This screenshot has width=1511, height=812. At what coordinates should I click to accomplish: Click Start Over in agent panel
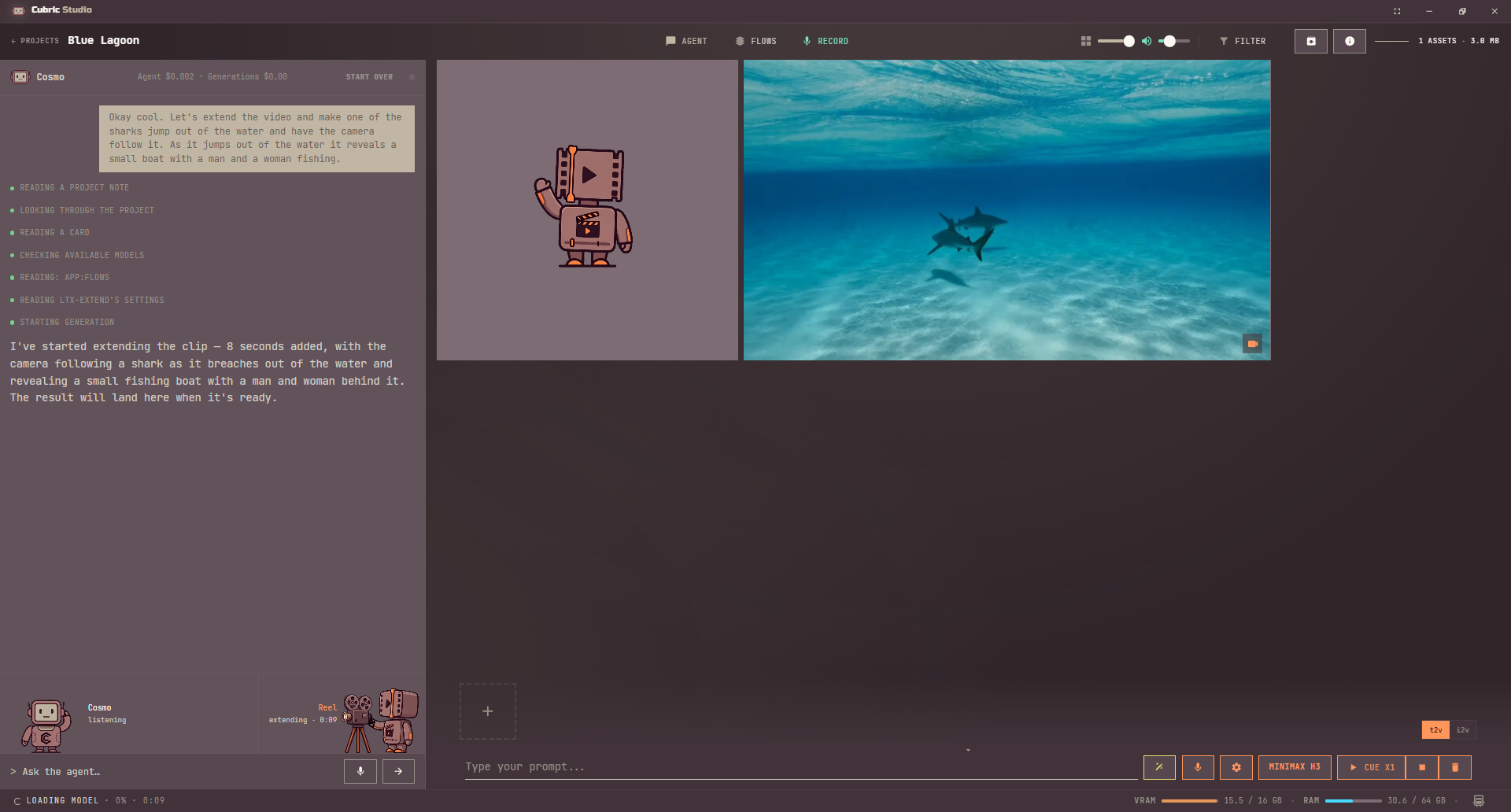click(x=369, y=77)
